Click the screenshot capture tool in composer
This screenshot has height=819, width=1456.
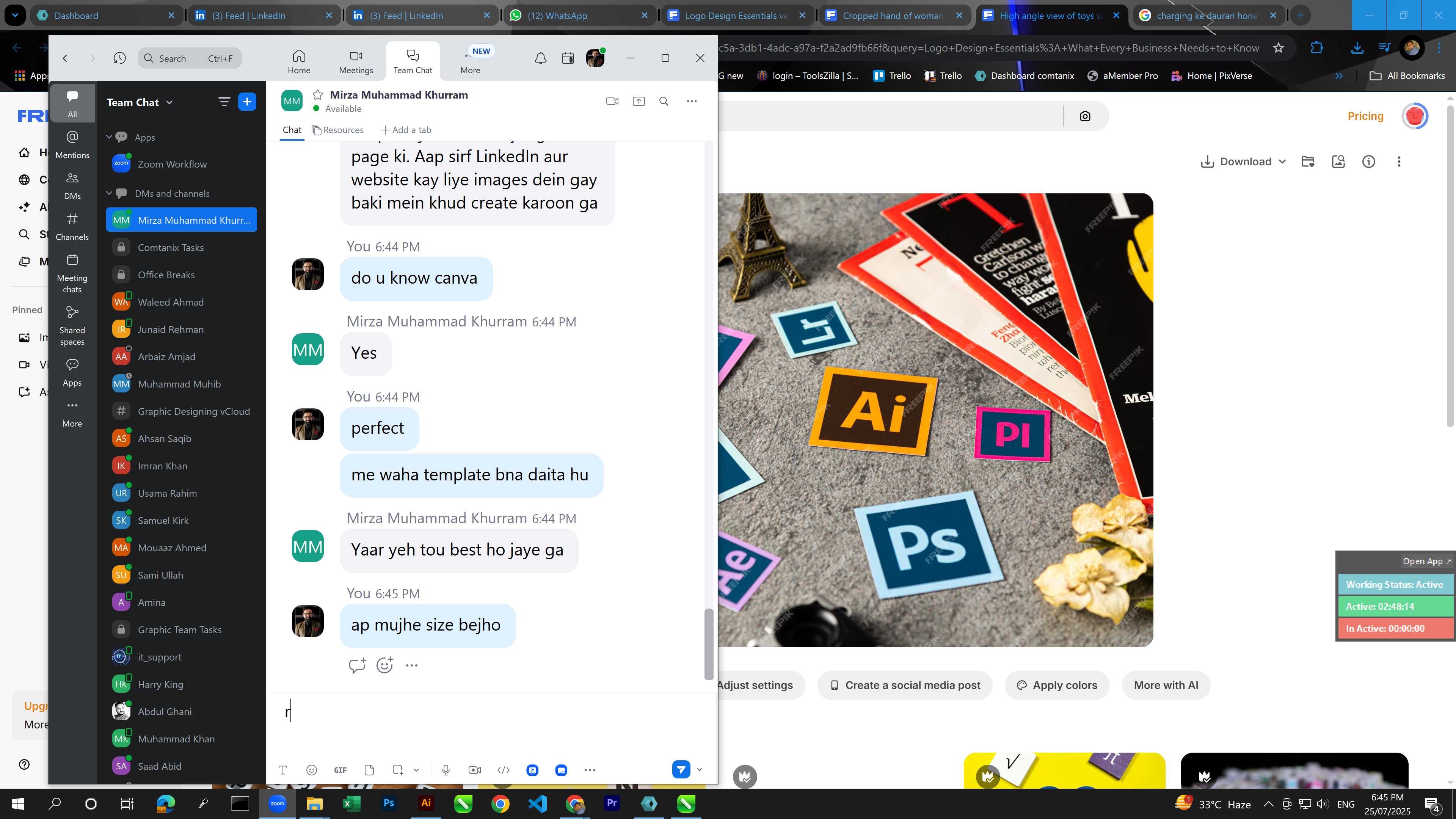[x=398, y=770]
